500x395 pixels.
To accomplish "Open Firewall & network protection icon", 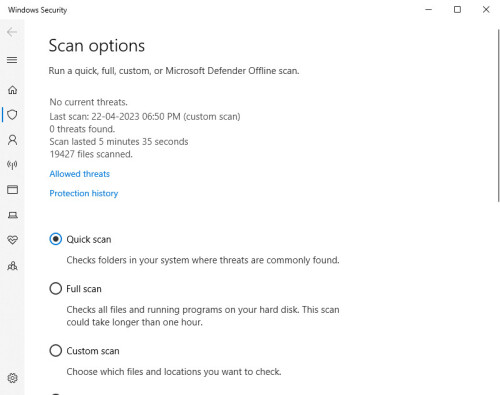I will 12,165.
